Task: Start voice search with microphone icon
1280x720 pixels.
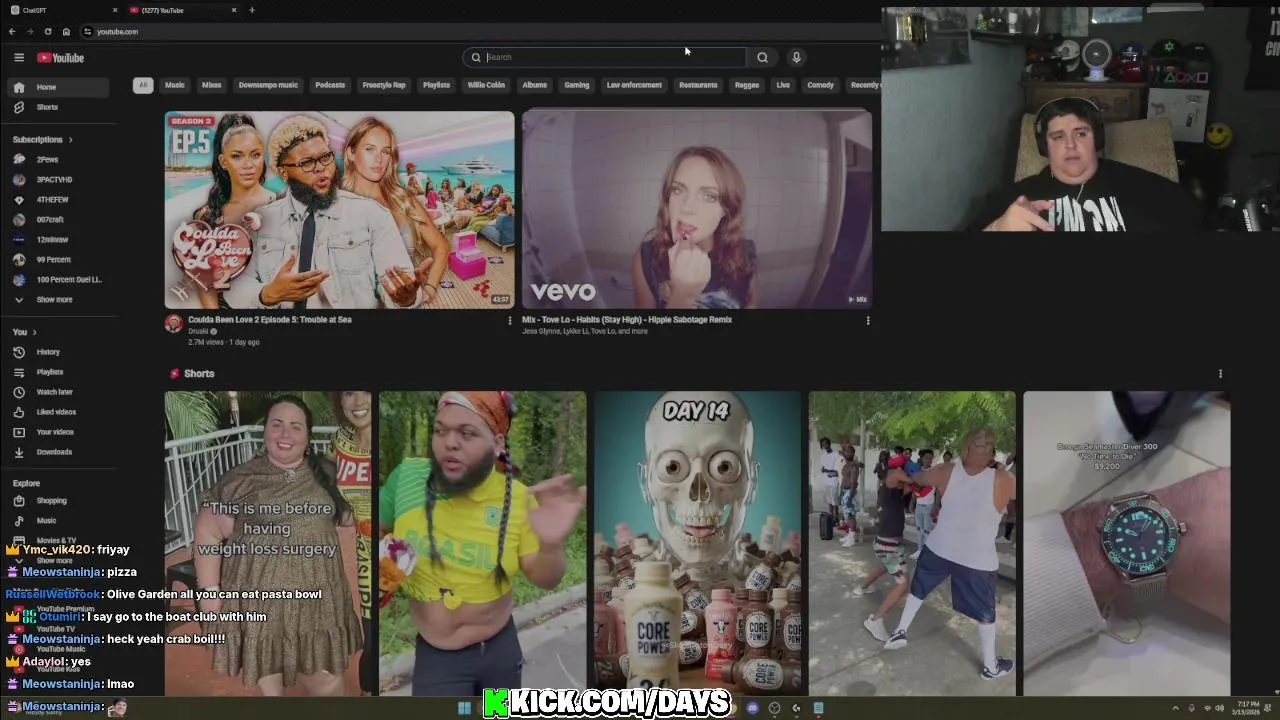Action: (796, 57)
